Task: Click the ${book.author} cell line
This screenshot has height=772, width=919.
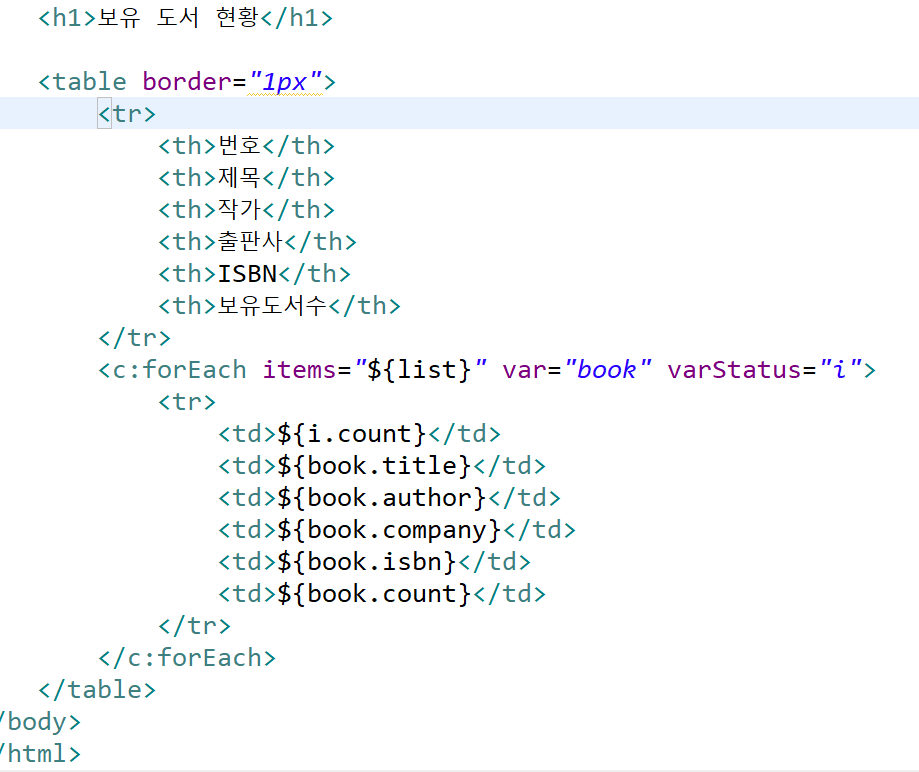Action: pos(389,498)
